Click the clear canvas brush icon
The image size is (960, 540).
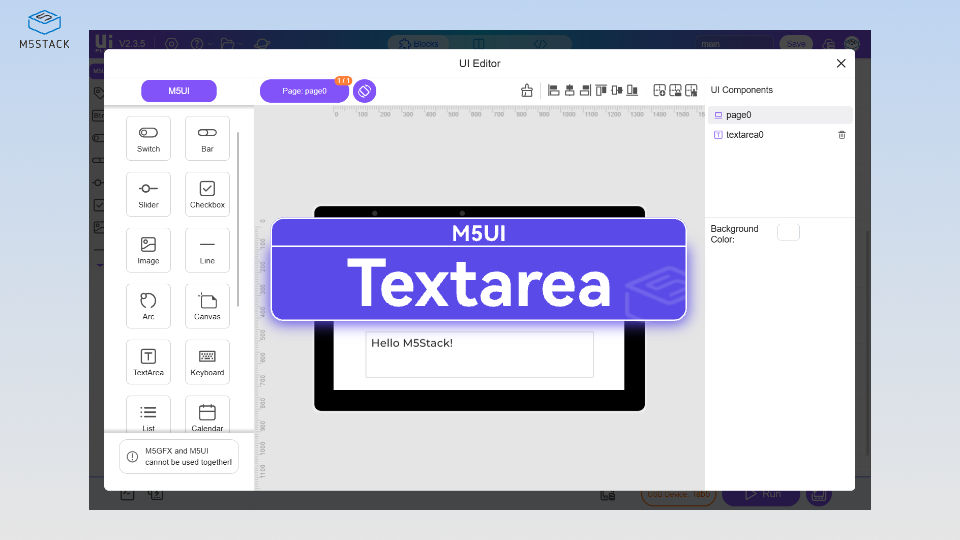(x=527, y=91)
